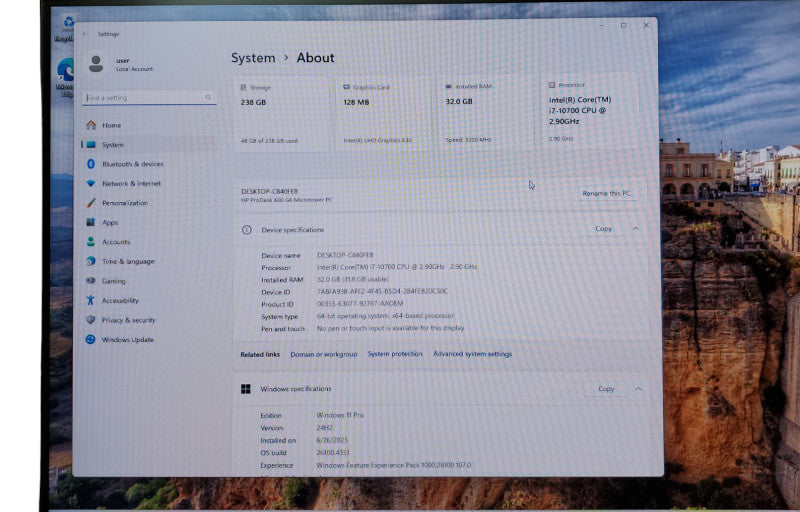Open Advanced system settings link

pyautogui.click(x=472, y=353)
